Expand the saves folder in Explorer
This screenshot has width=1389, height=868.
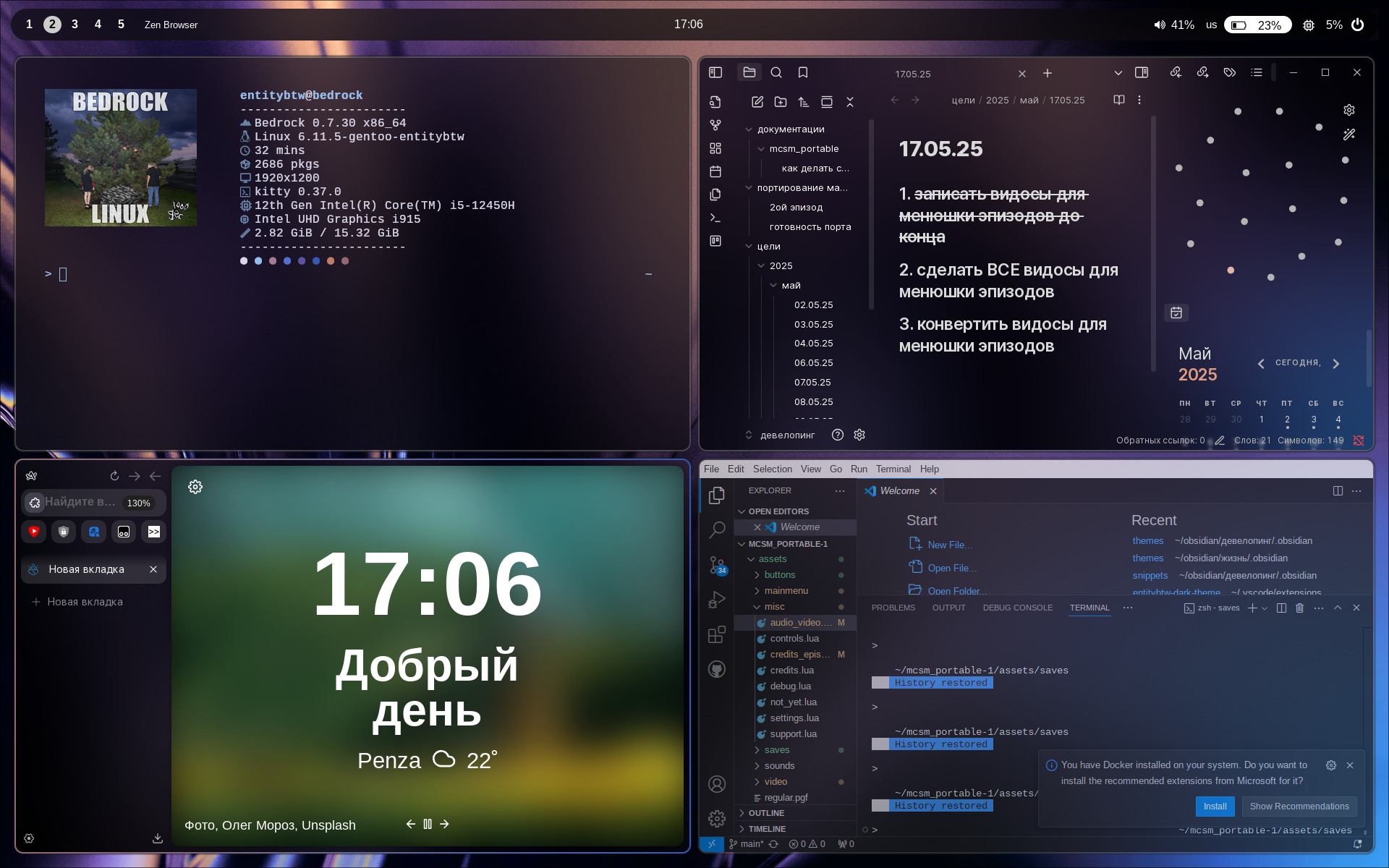click(776, 750)
